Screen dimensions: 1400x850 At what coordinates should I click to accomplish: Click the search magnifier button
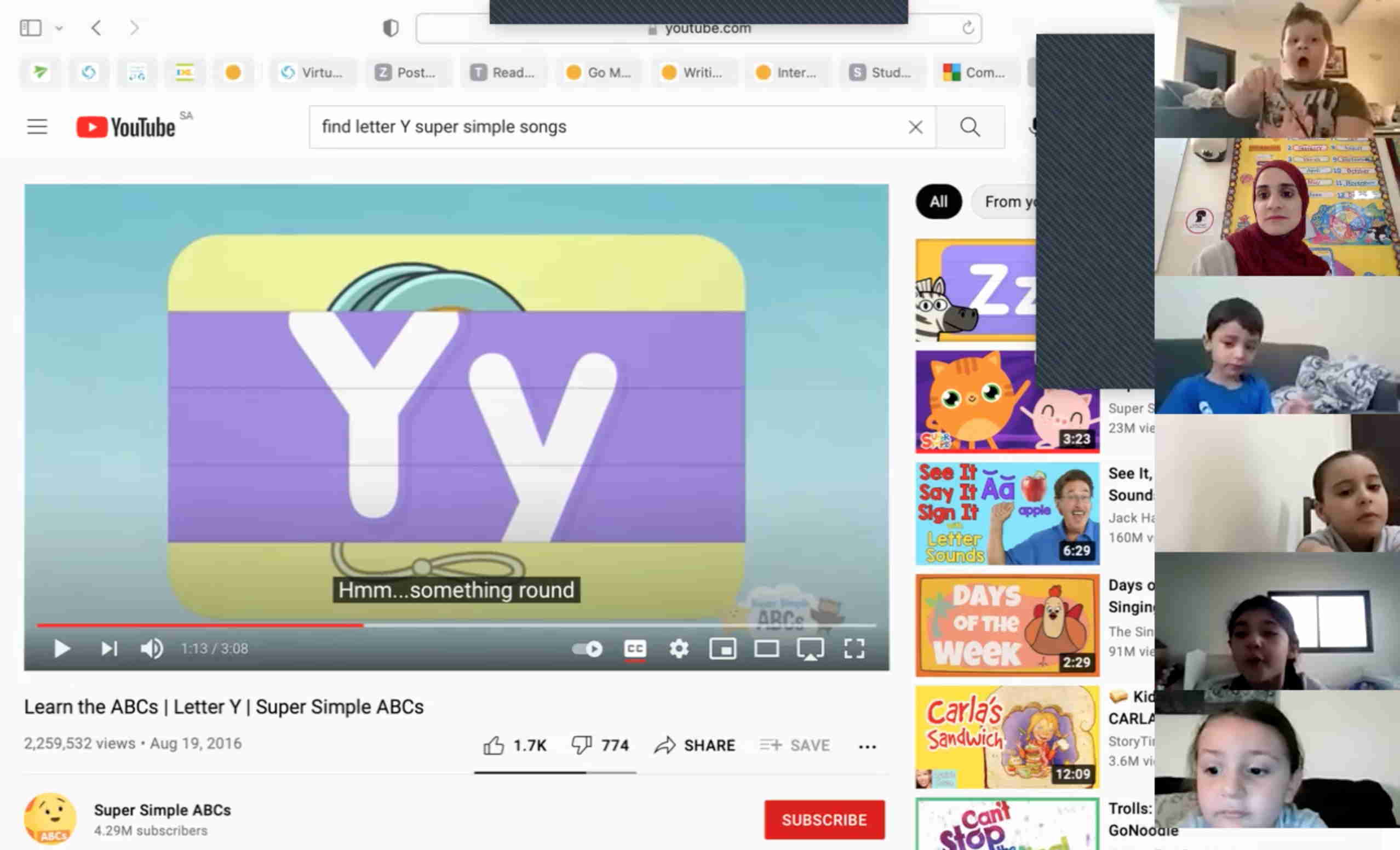tap(970, 127)
